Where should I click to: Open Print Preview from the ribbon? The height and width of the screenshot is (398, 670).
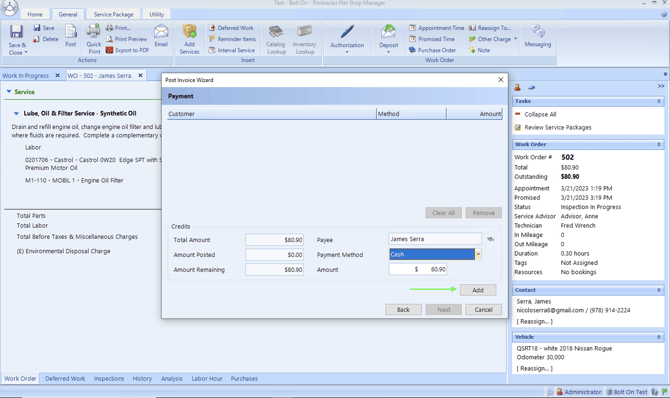[126, 39]
